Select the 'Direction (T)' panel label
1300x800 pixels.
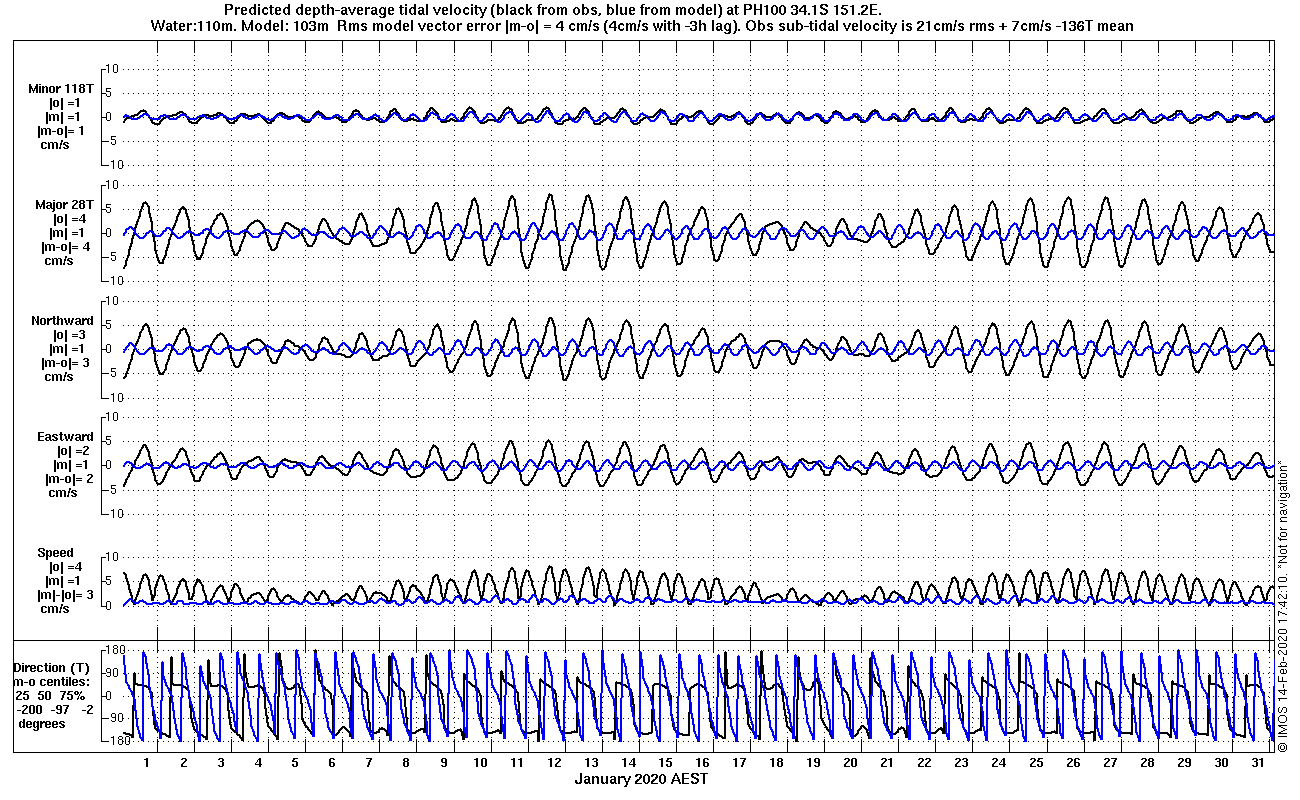click(51, 667)
